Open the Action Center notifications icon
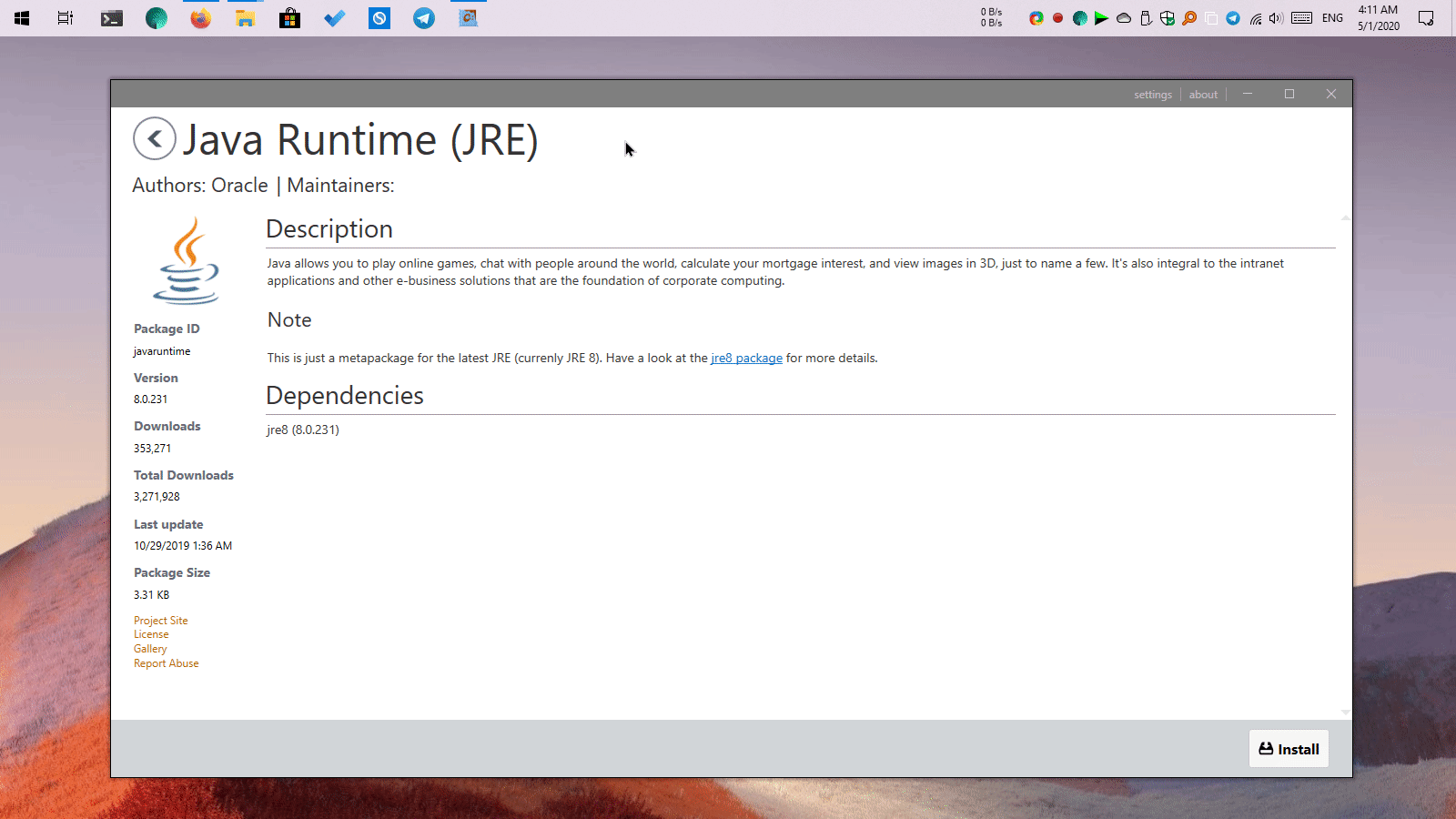Screen dimensions: 1456x819 [1426, 18]
